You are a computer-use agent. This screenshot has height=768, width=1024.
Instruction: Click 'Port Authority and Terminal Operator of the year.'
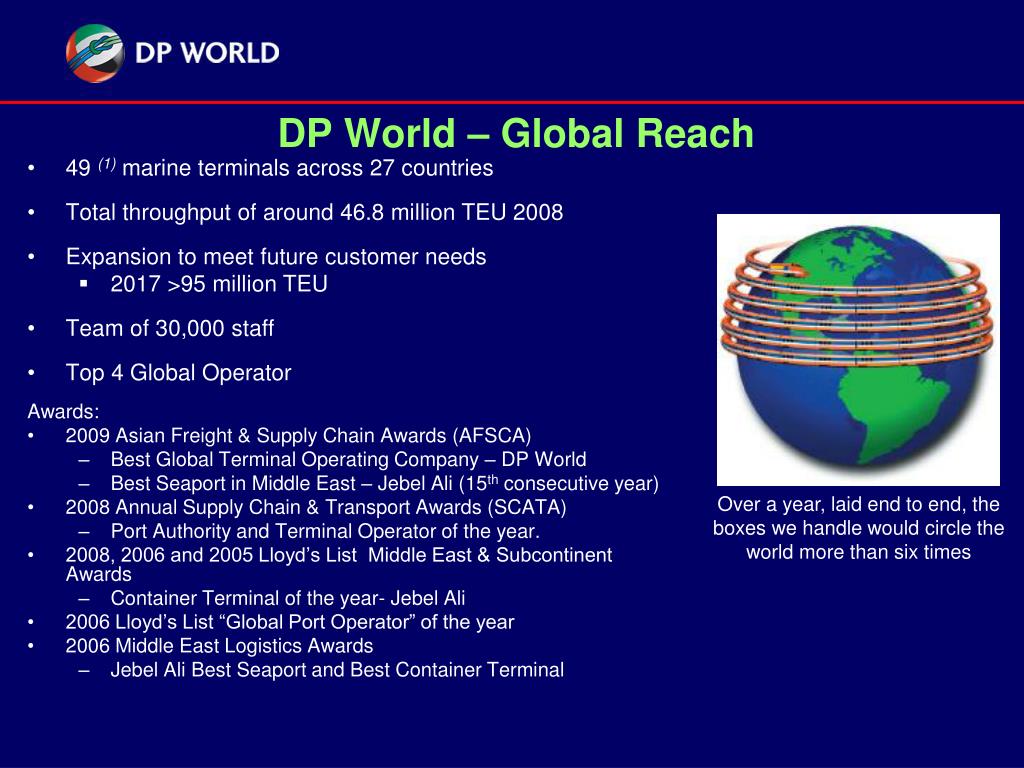325,531
